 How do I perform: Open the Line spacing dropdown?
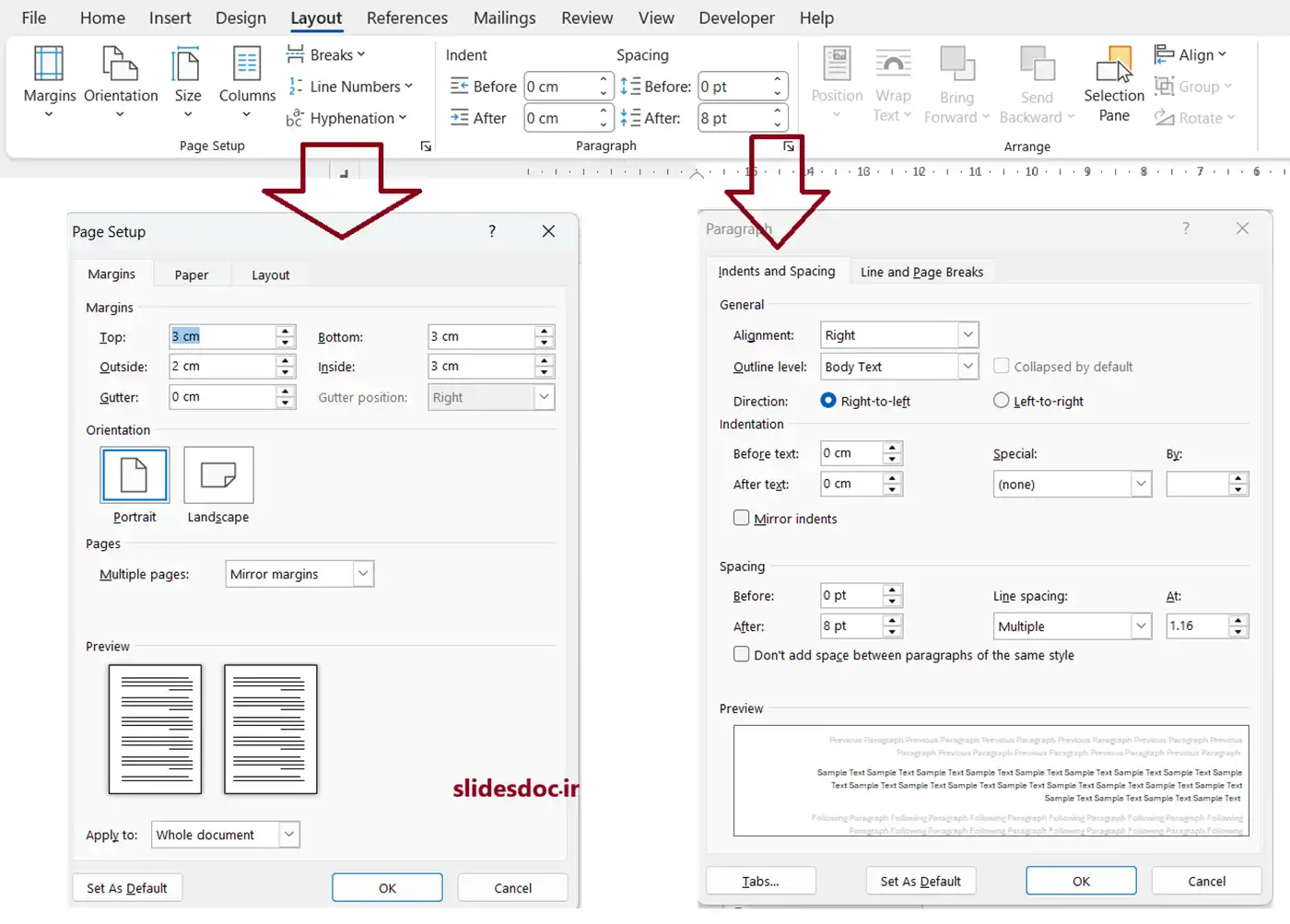click(x=1141, y=626)
